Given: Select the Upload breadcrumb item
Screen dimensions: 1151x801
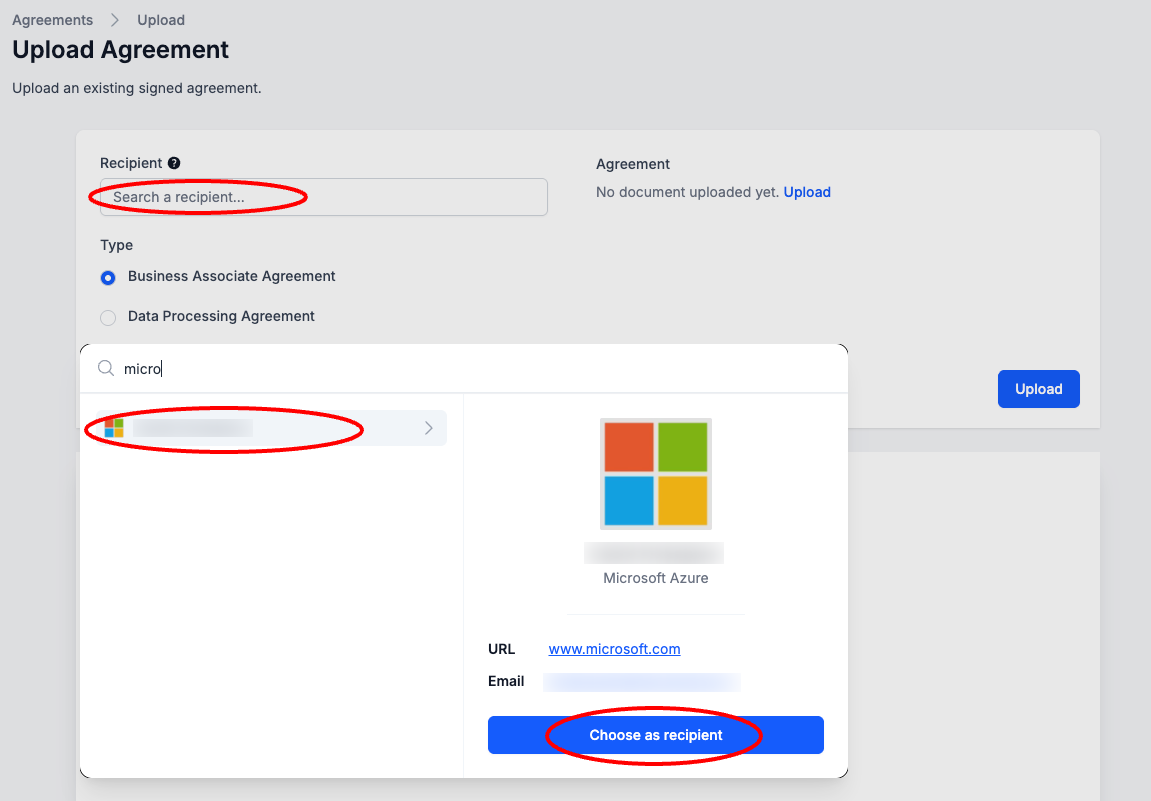Looking at the screenshot, I should click(x=161, y=20).
